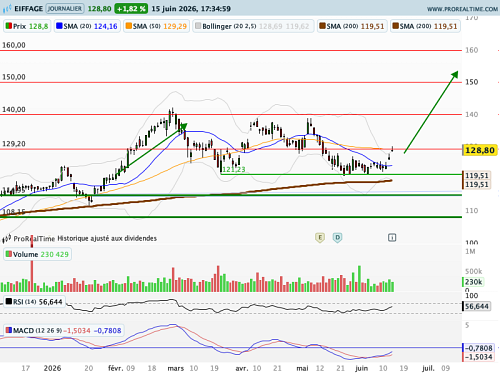Click the E event marker

pos(320,238)
